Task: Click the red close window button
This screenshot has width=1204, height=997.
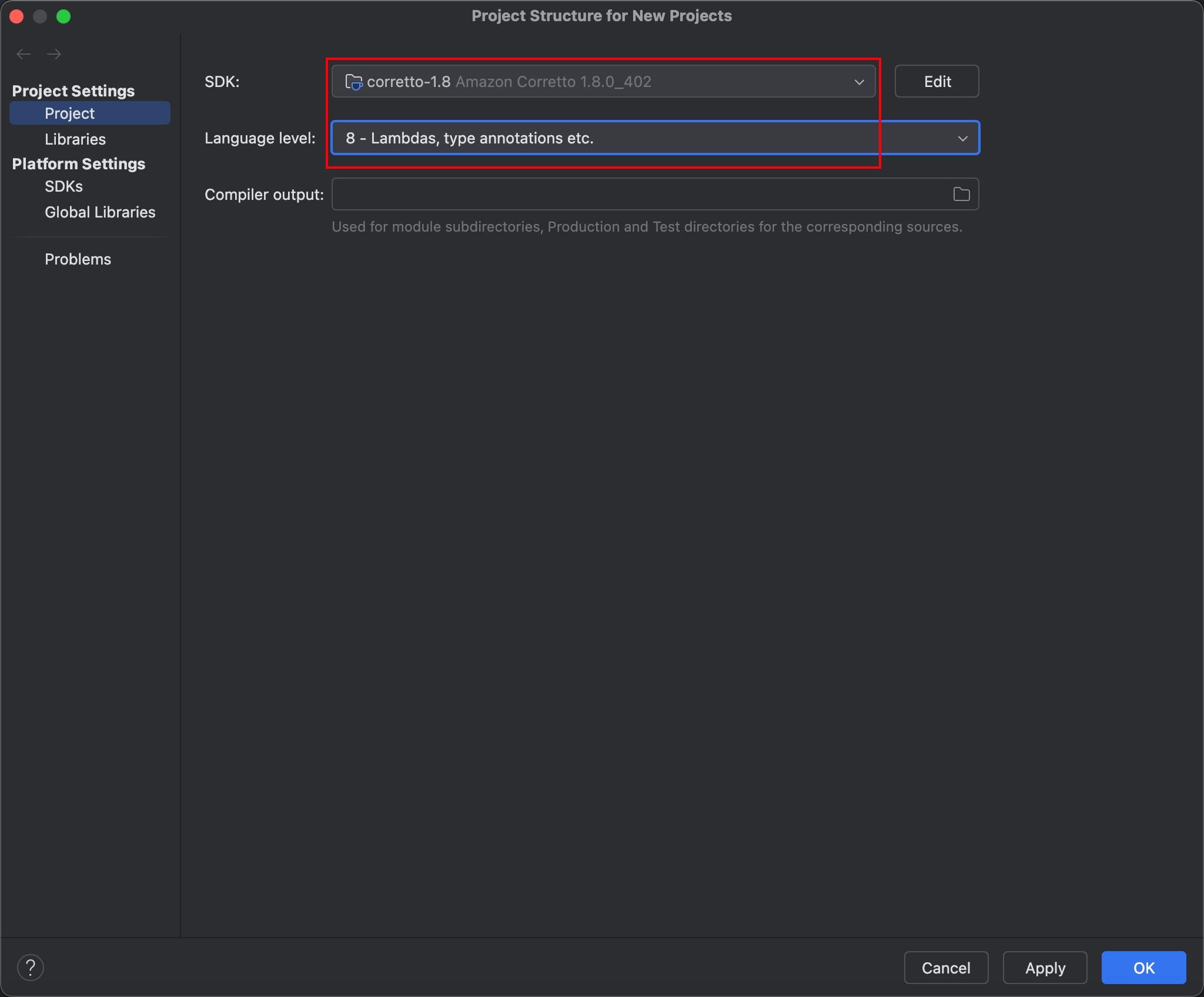Action: (16, 16)
